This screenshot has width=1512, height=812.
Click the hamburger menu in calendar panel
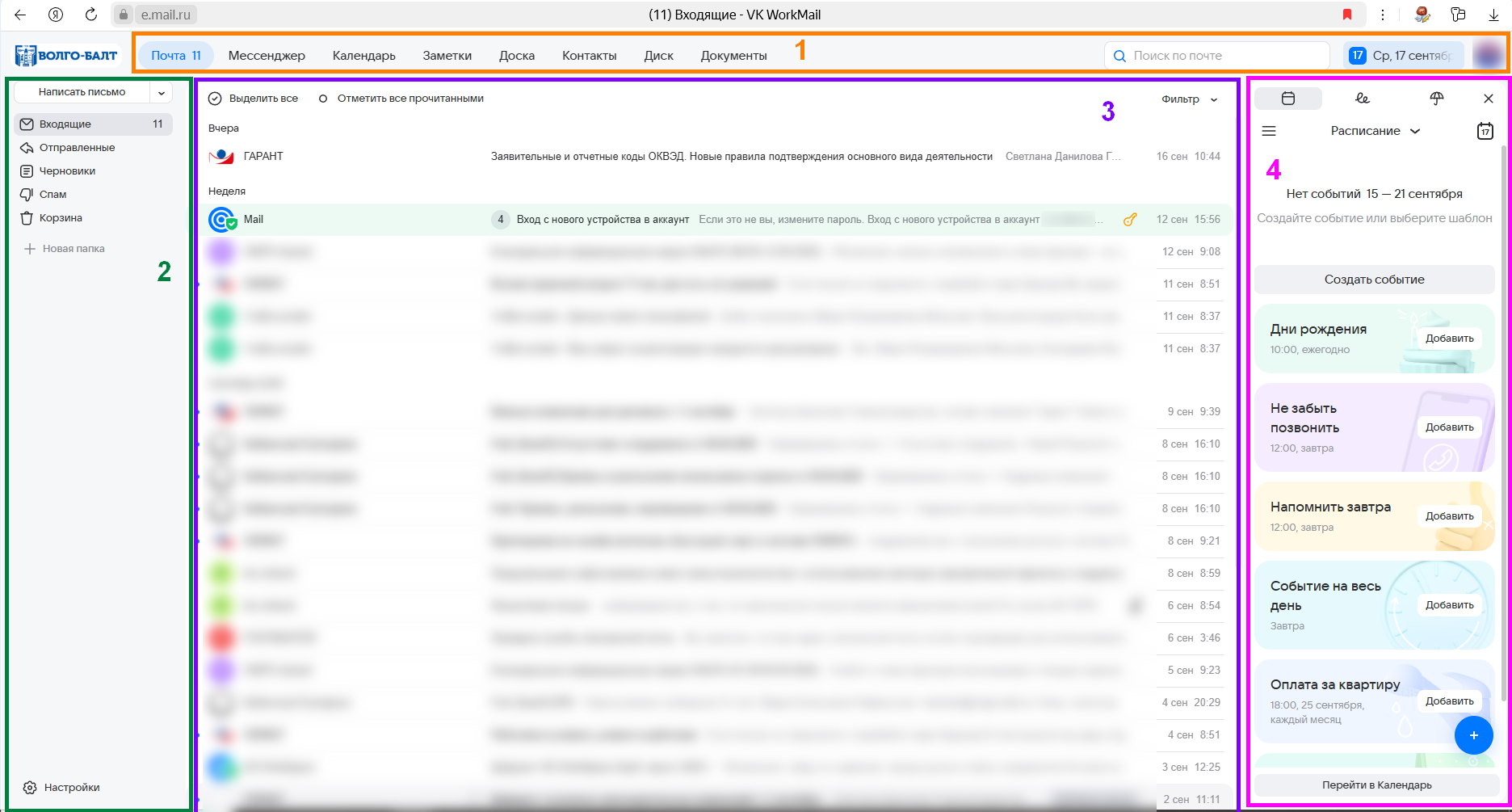1269,131
